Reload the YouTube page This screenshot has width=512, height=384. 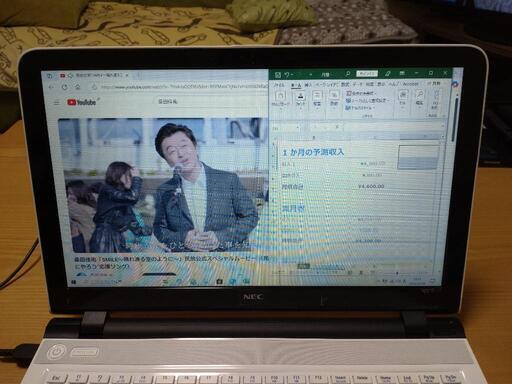pyautogui.click(x=65, y=87)
